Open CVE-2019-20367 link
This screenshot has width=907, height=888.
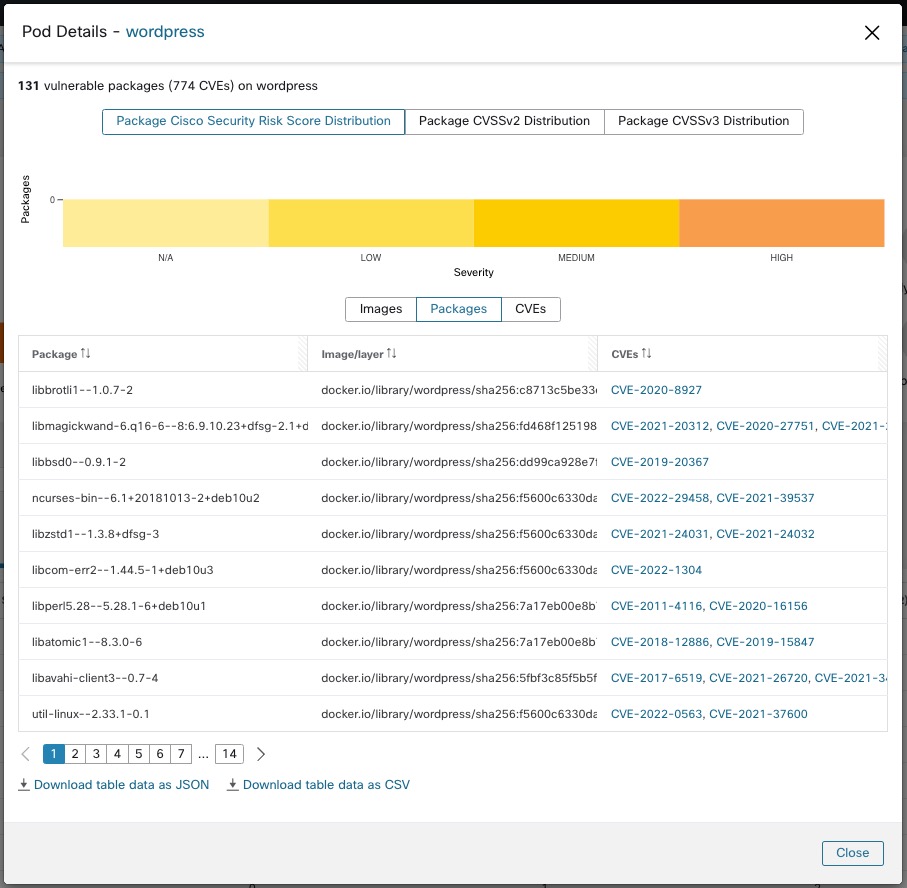tap(659, 462)
